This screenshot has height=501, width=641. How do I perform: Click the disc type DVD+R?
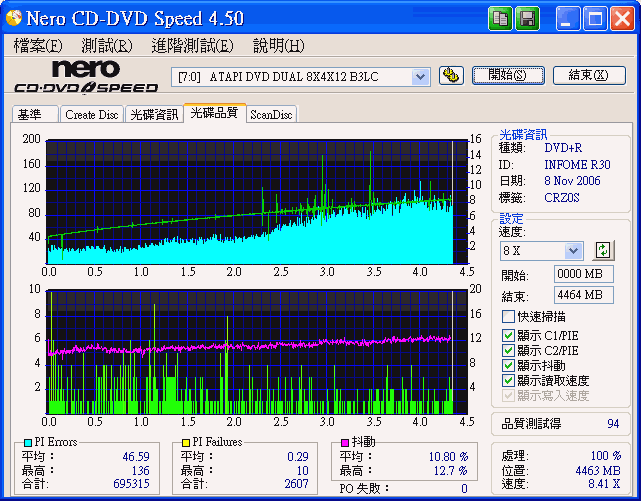(x=563, y=148)
